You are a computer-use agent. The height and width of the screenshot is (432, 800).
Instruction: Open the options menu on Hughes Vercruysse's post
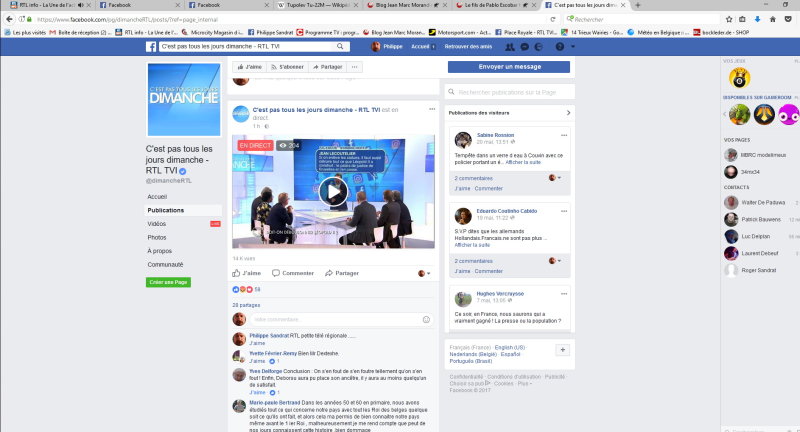pos(564,294)
